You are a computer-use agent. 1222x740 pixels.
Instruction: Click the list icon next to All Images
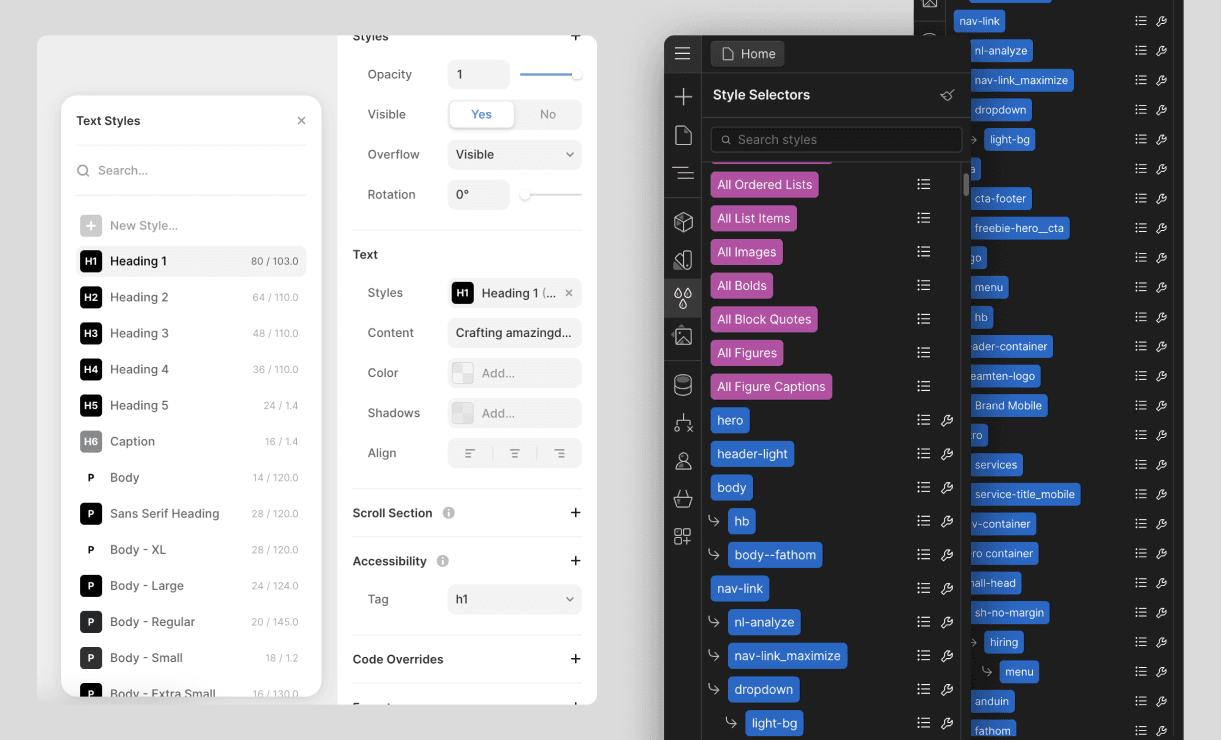(923, 251)
